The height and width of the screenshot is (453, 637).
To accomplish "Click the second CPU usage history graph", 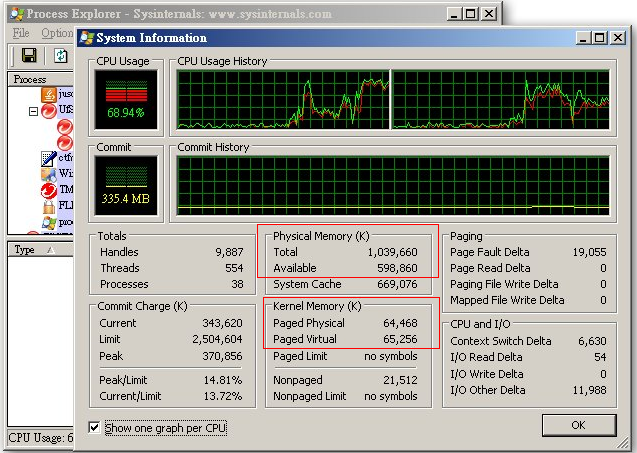I will [x=500, y=100].
